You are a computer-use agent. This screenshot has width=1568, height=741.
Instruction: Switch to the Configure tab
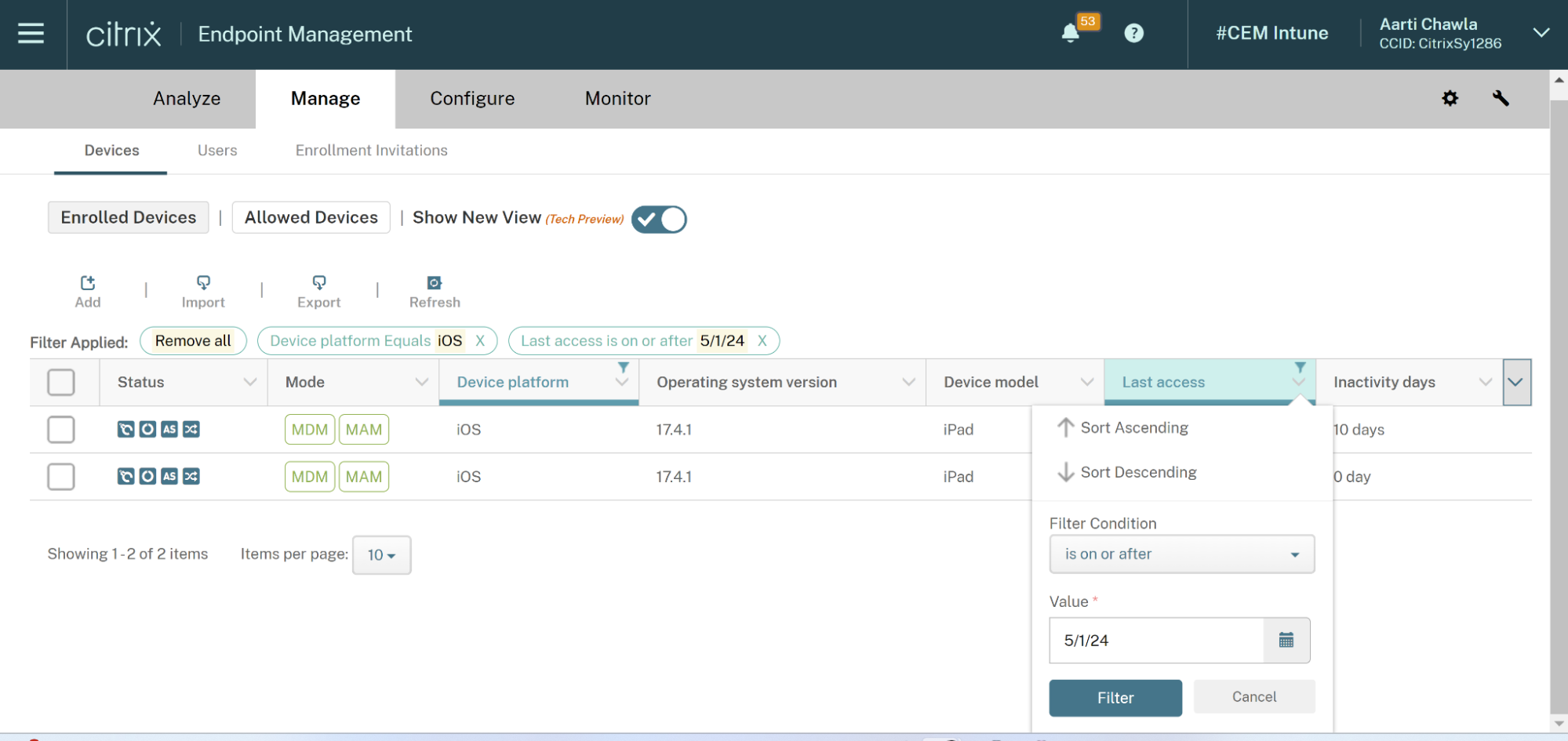[472, 99]
